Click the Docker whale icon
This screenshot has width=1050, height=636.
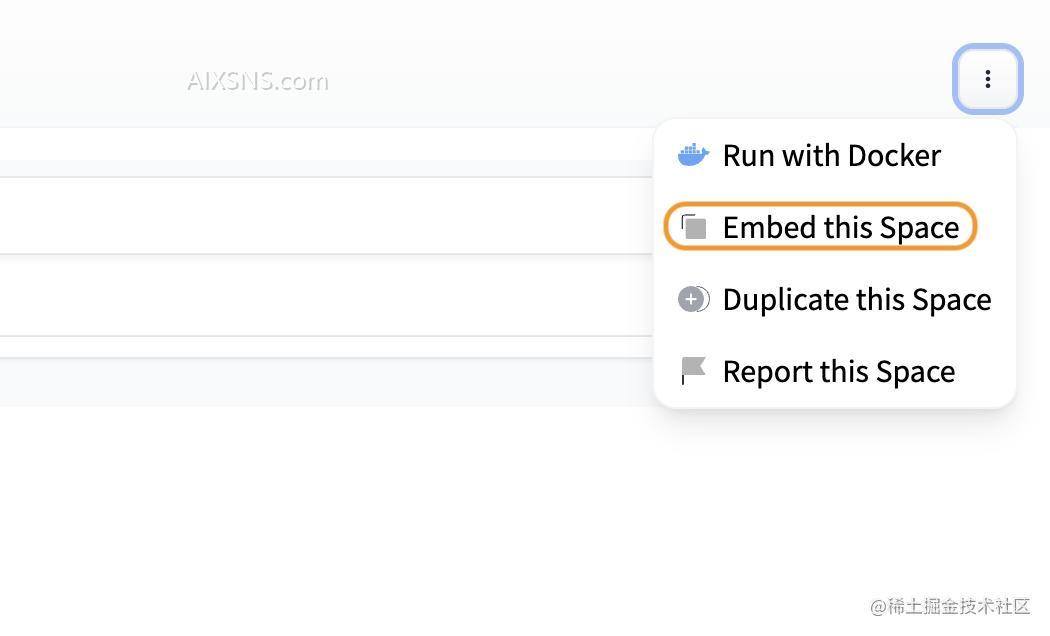pyautogui.click(x=693, y=155)
